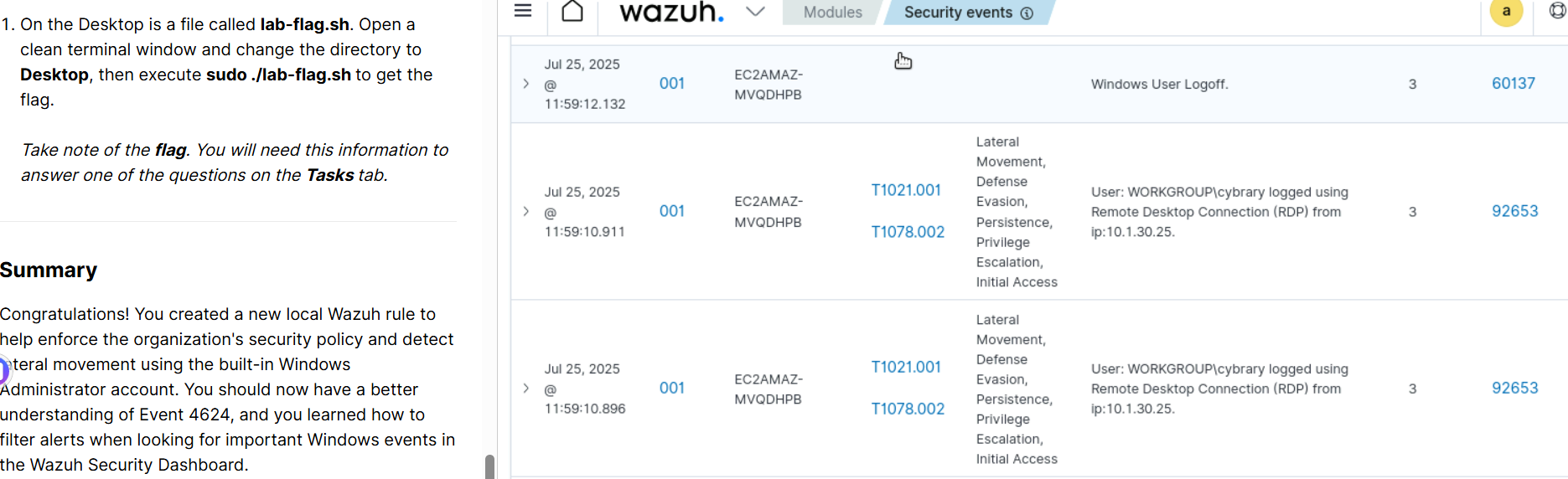Open the Wazuh menu dropdown chevron
The width and height of the screenshot is (1568, 479).
click(x=755, y=12)
